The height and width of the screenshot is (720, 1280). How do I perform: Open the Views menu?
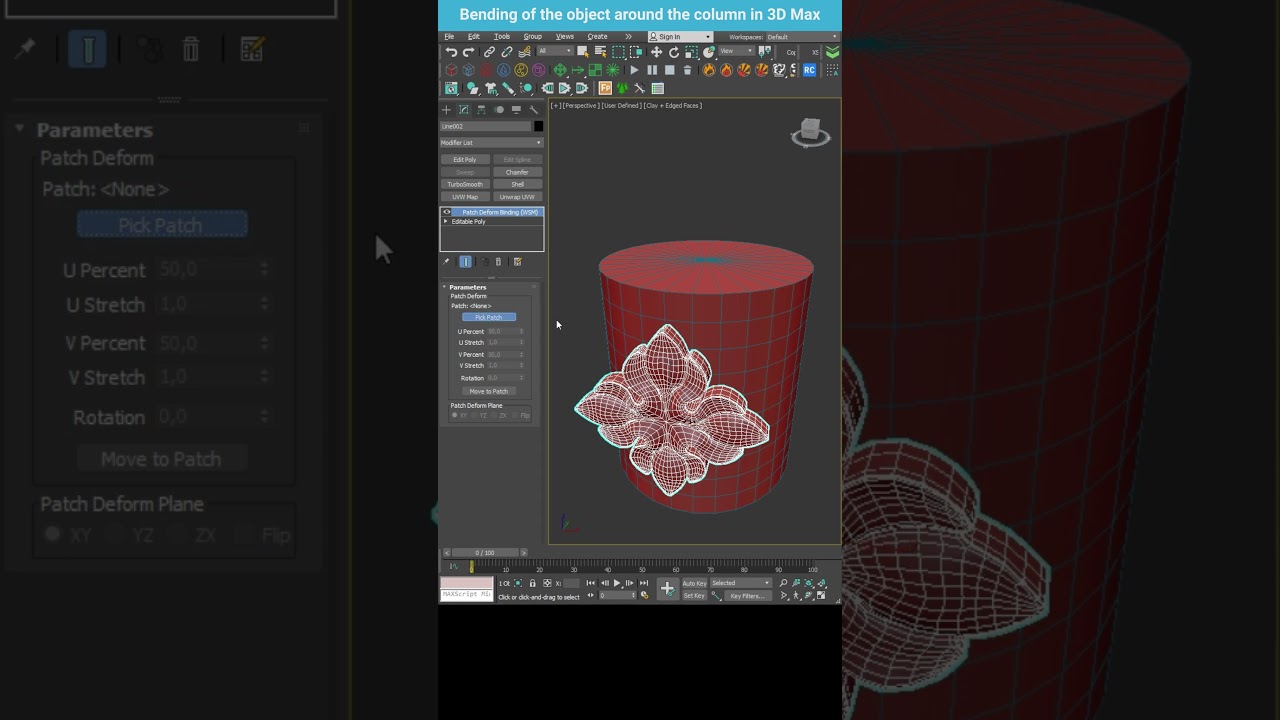pos(565,37)
